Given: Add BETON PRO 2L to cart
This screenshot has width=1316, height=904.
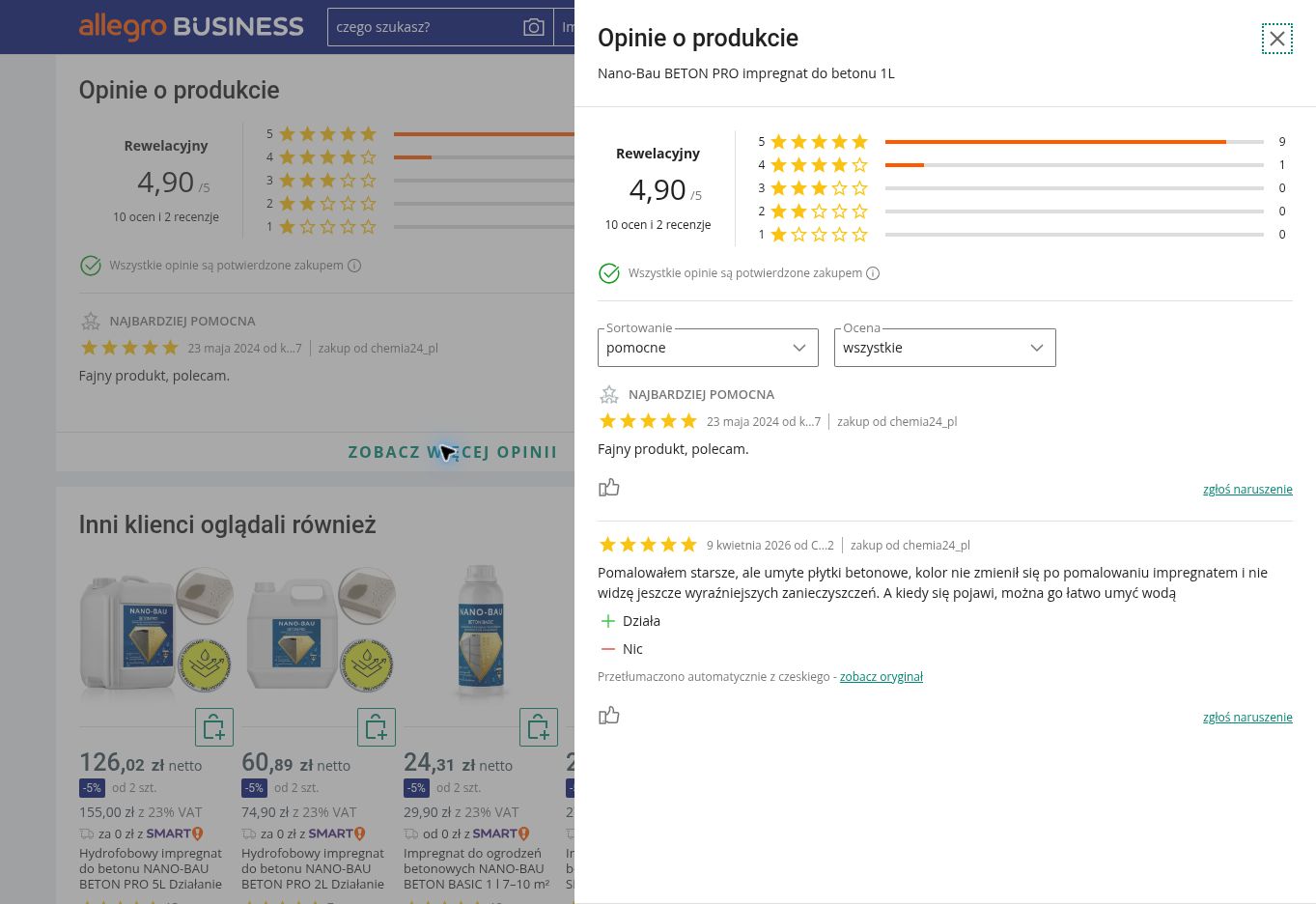Looking at the screenshot, I should pos(377,727).
